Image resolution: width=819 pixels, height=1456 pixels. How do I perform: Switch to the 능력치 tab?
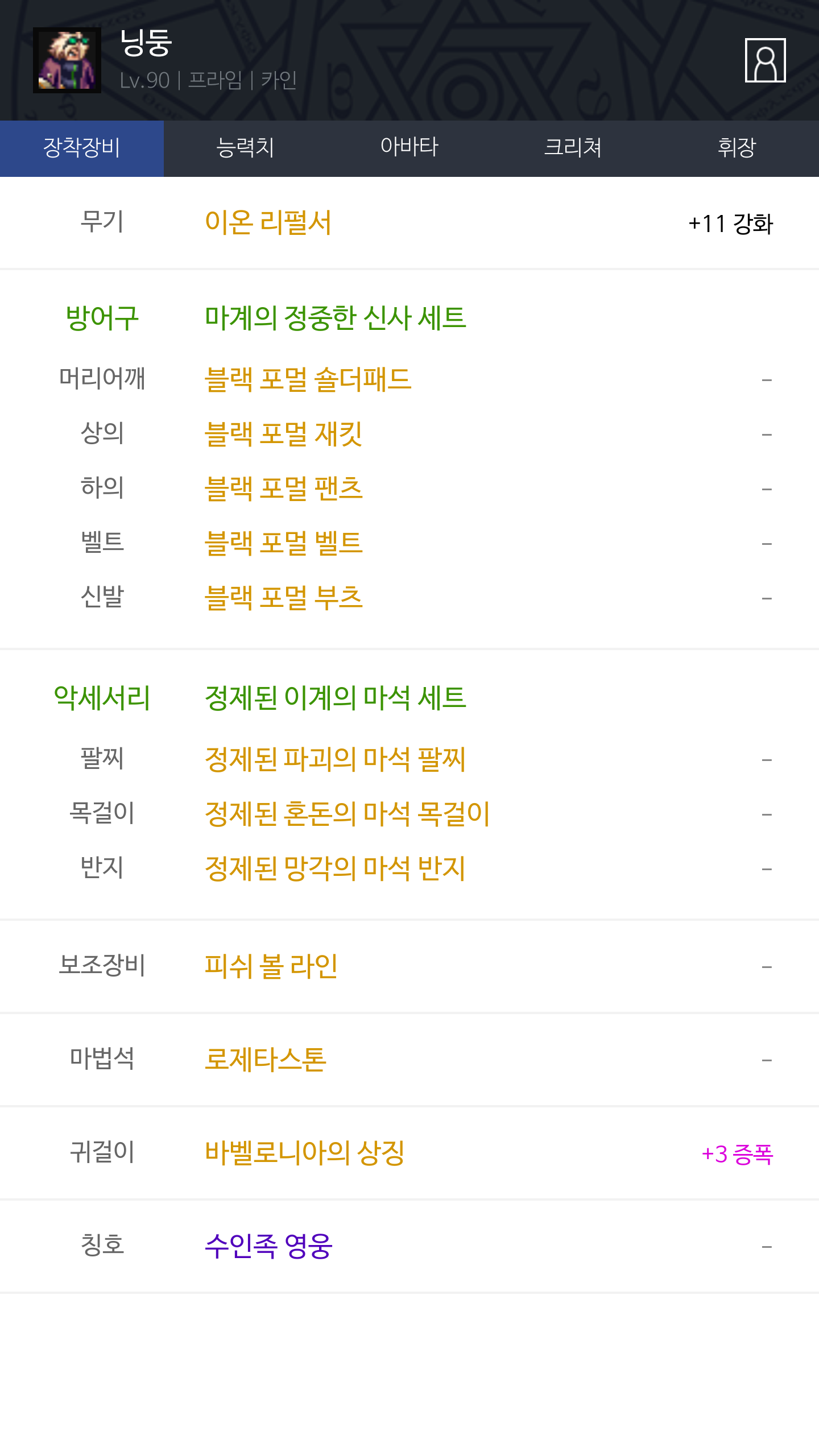245,148
